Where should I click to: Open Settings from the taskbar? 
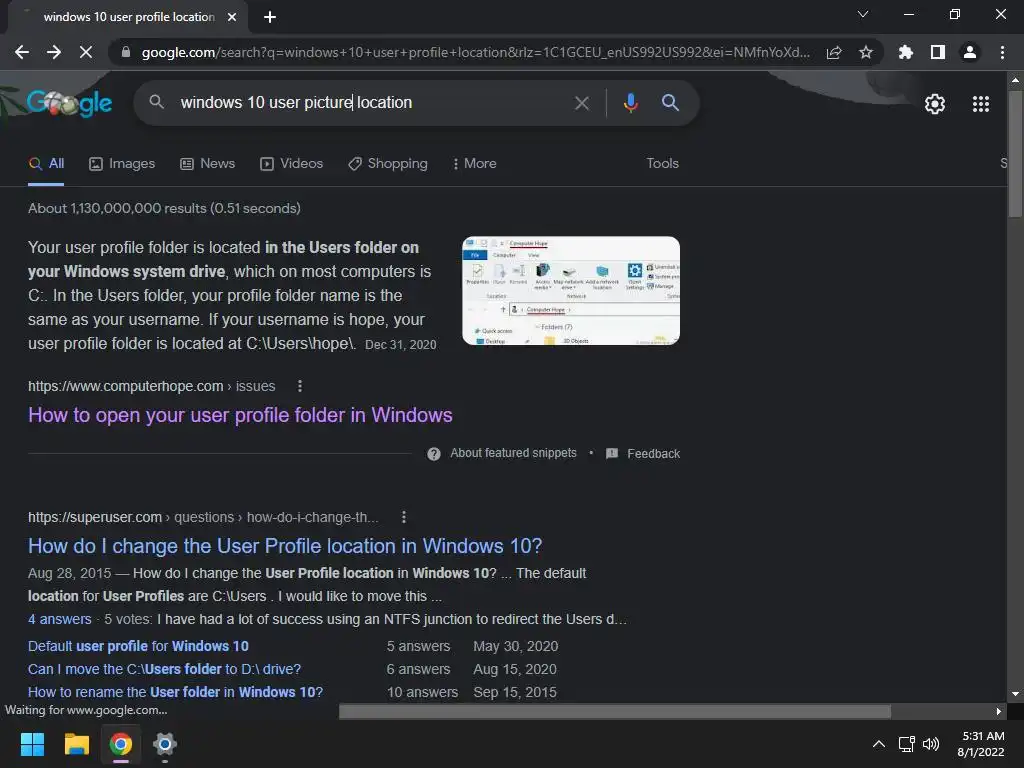click(x=165, y=744)
